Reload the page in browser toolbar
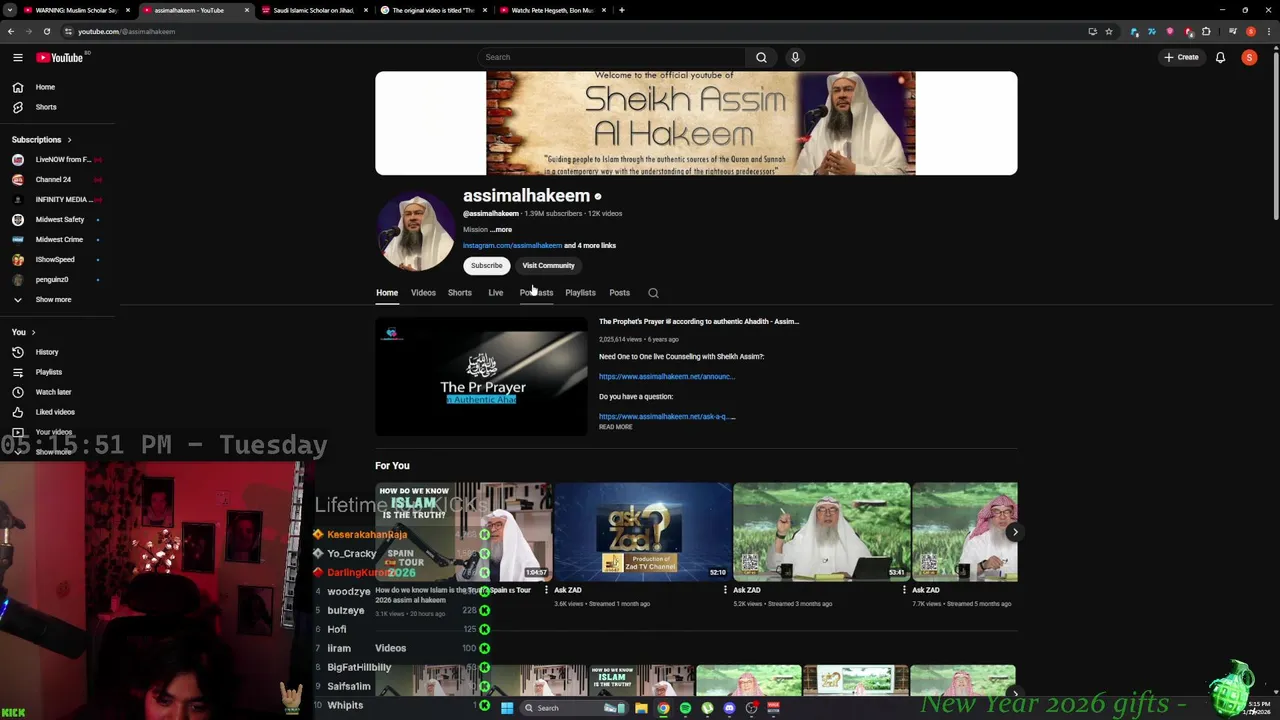The height and width of the screenshot is (720, 1280). coord(46,31)
